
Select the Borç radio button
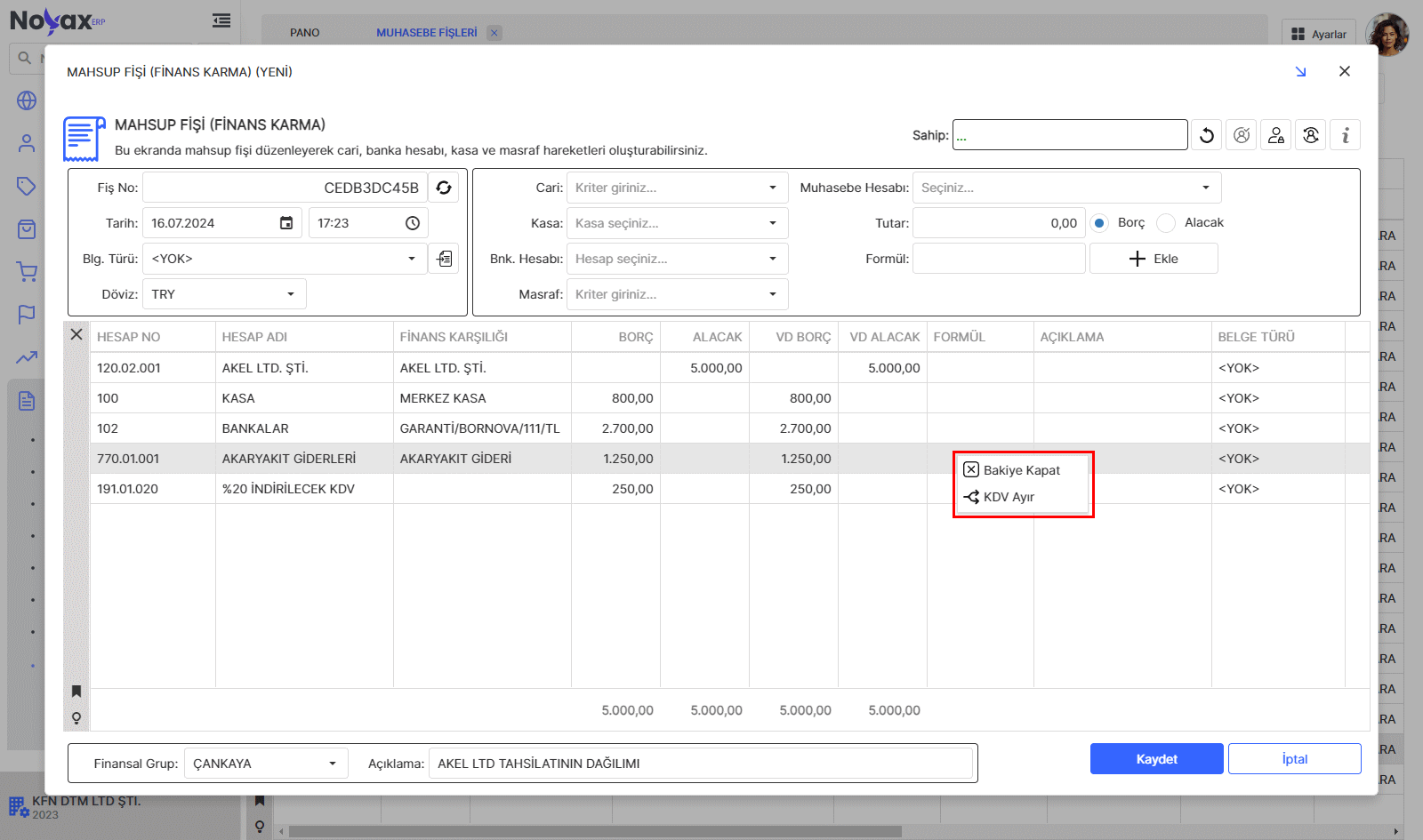tap(1100, 223)
